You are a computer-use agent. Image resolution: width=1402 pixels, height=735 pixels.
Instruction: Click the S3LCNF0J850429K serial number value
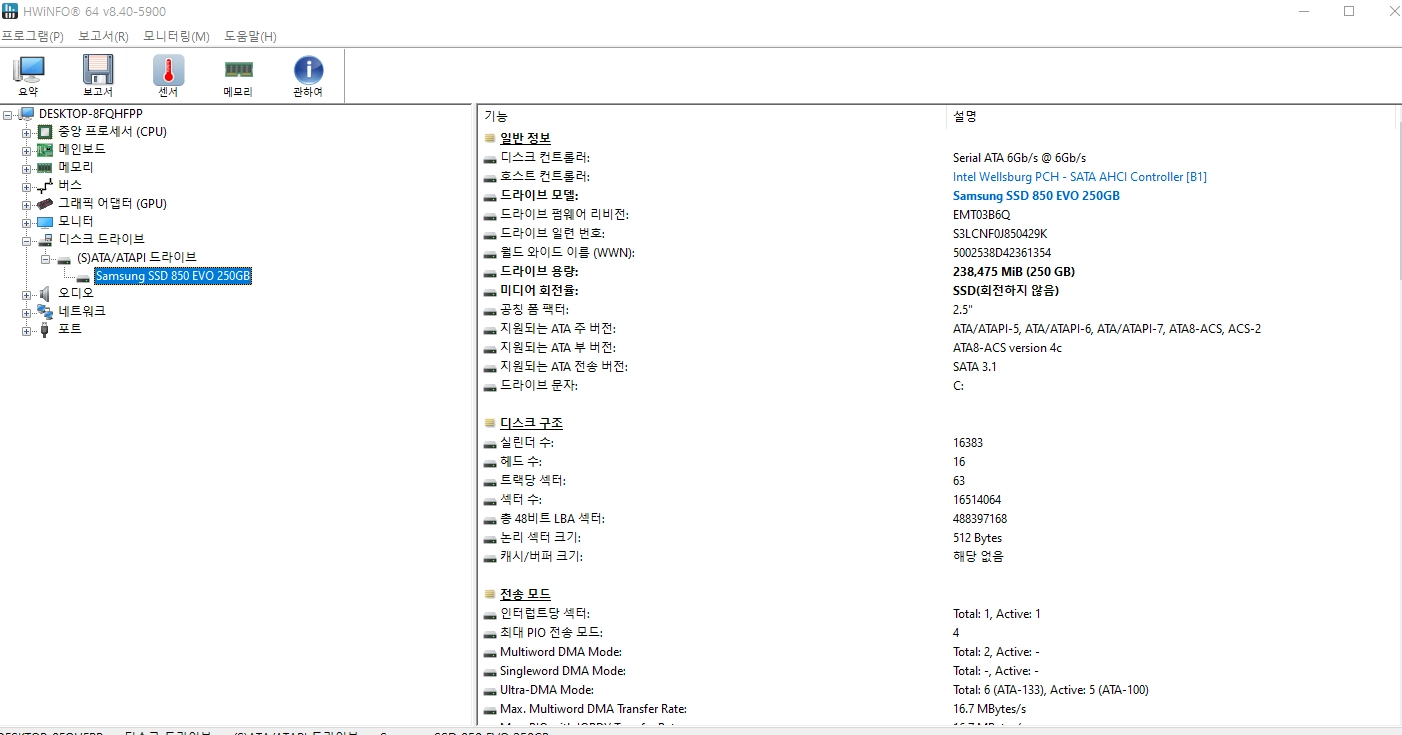(x=1000, y=234)
